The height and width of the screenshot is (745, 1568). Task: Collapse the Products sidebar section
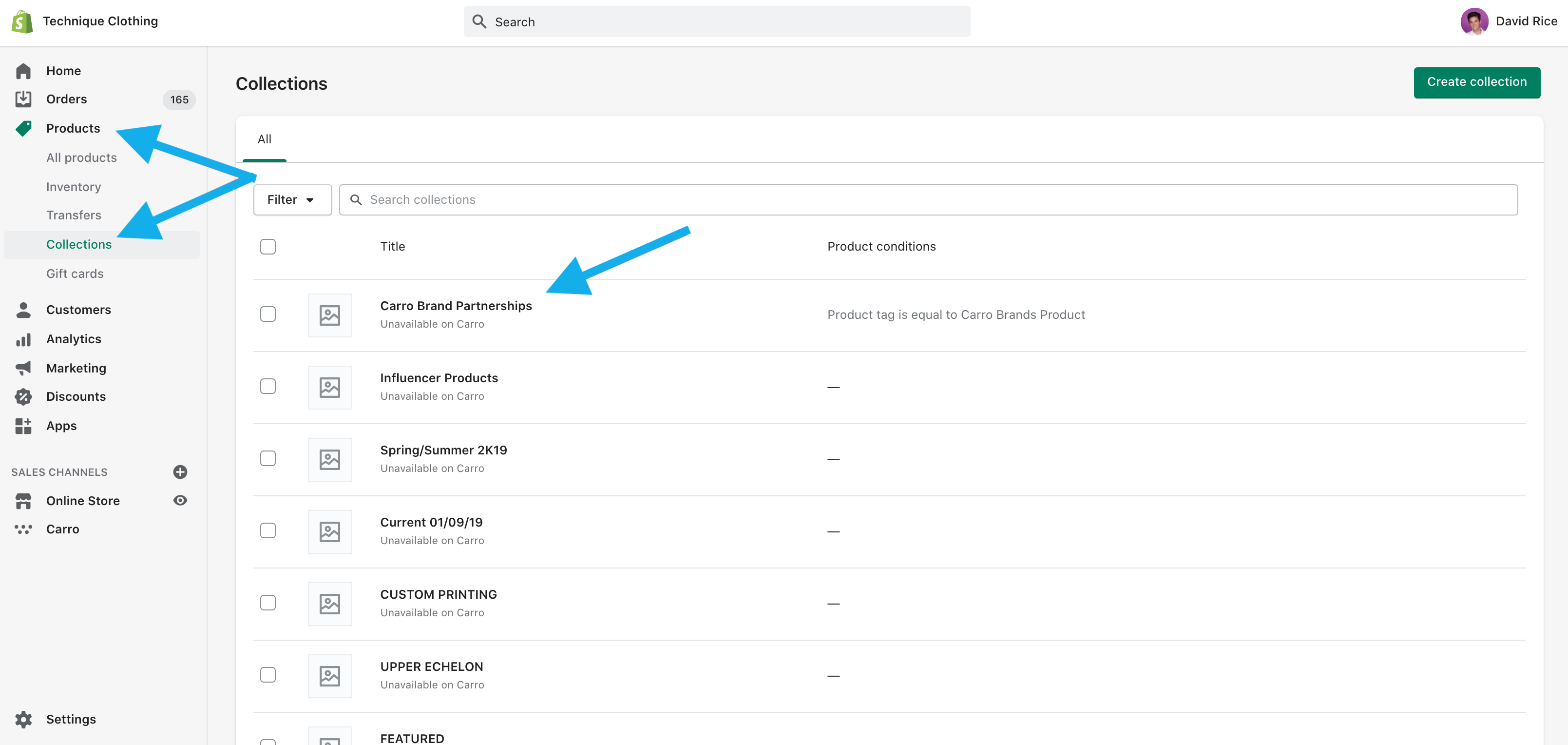(x=73, y=129)
